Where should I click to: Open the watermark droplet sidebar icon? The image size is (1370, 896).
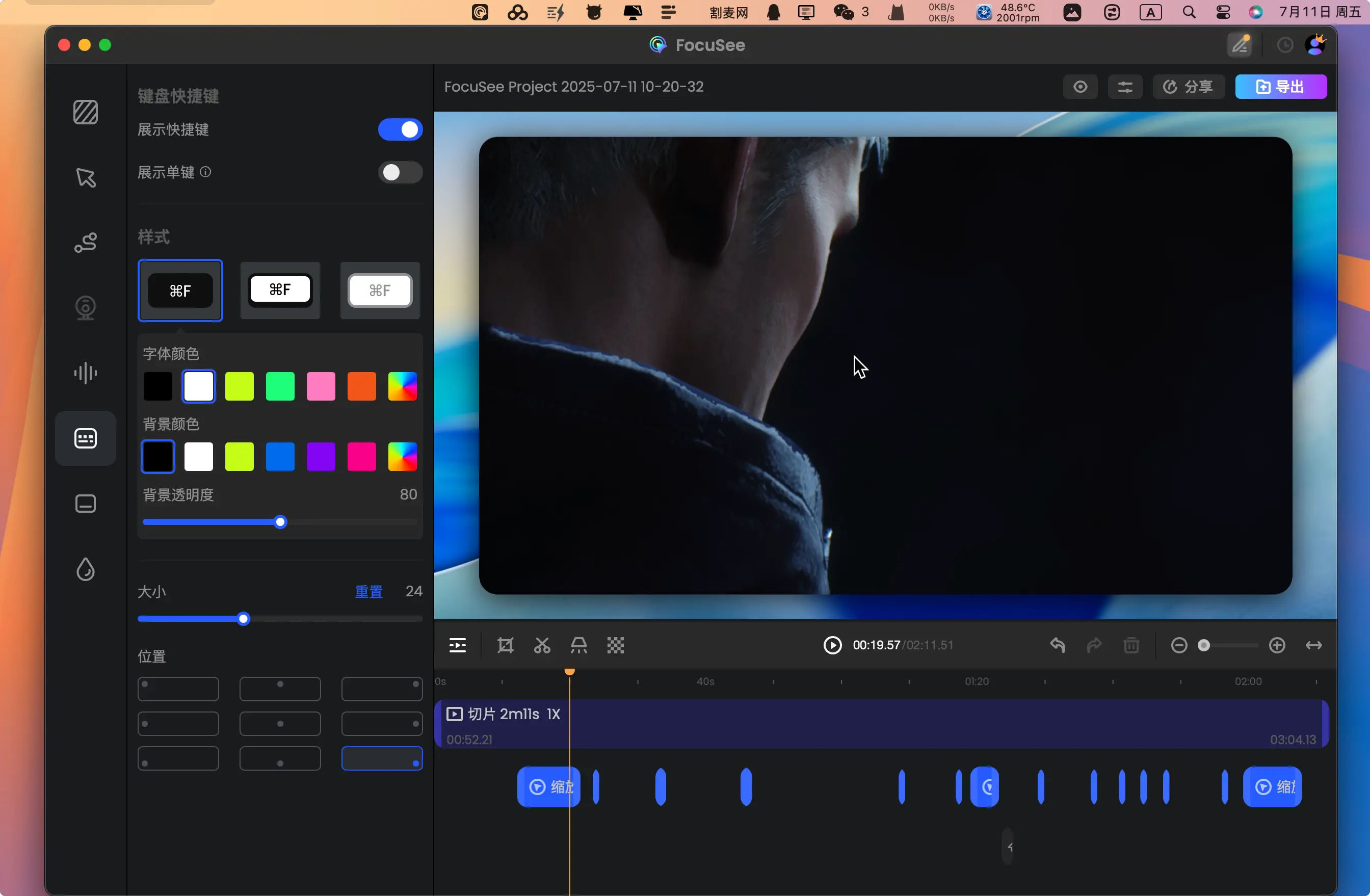pos(86,570)
